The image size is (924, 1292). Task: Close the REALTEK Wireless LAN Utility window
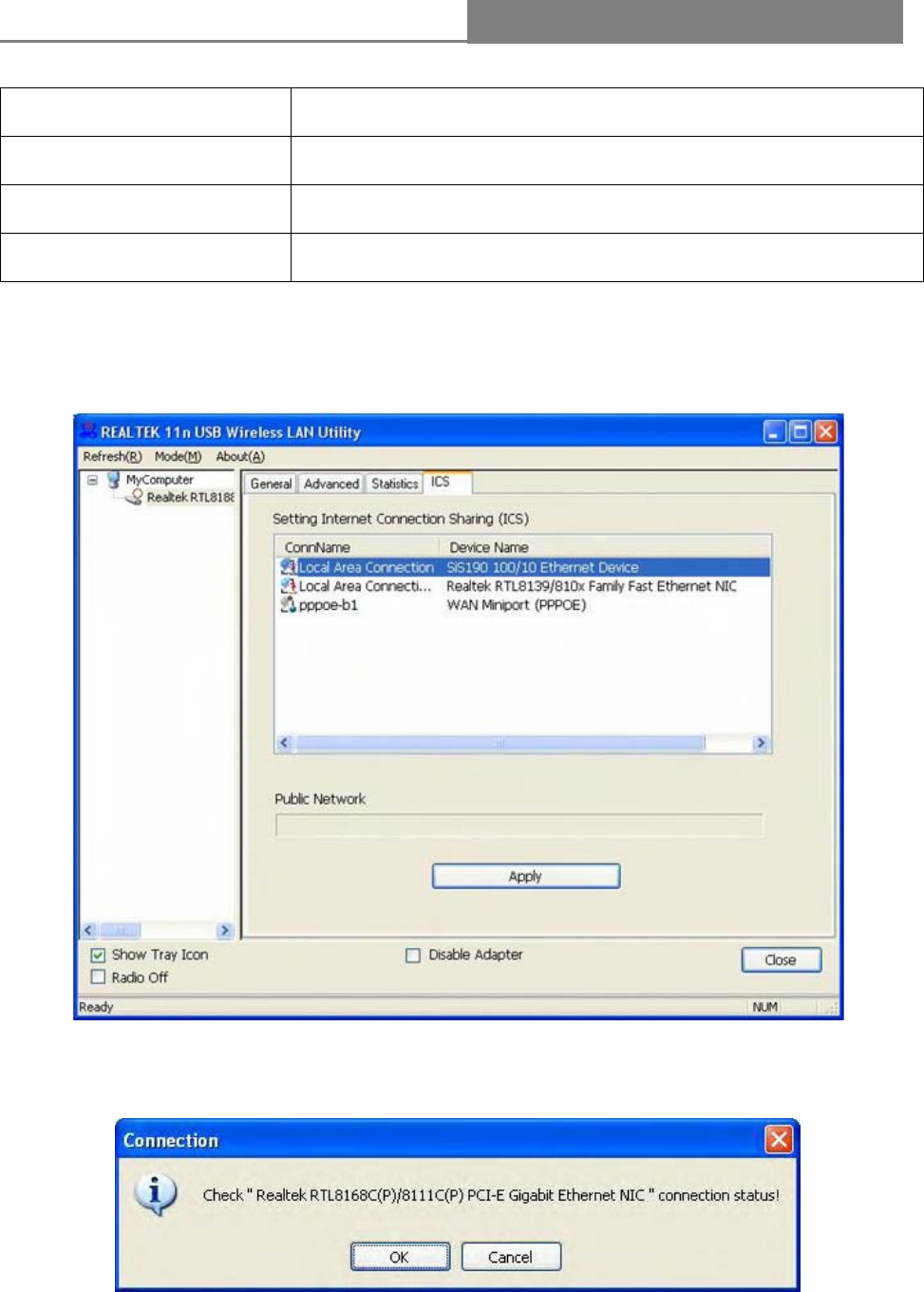click(825, 432)
